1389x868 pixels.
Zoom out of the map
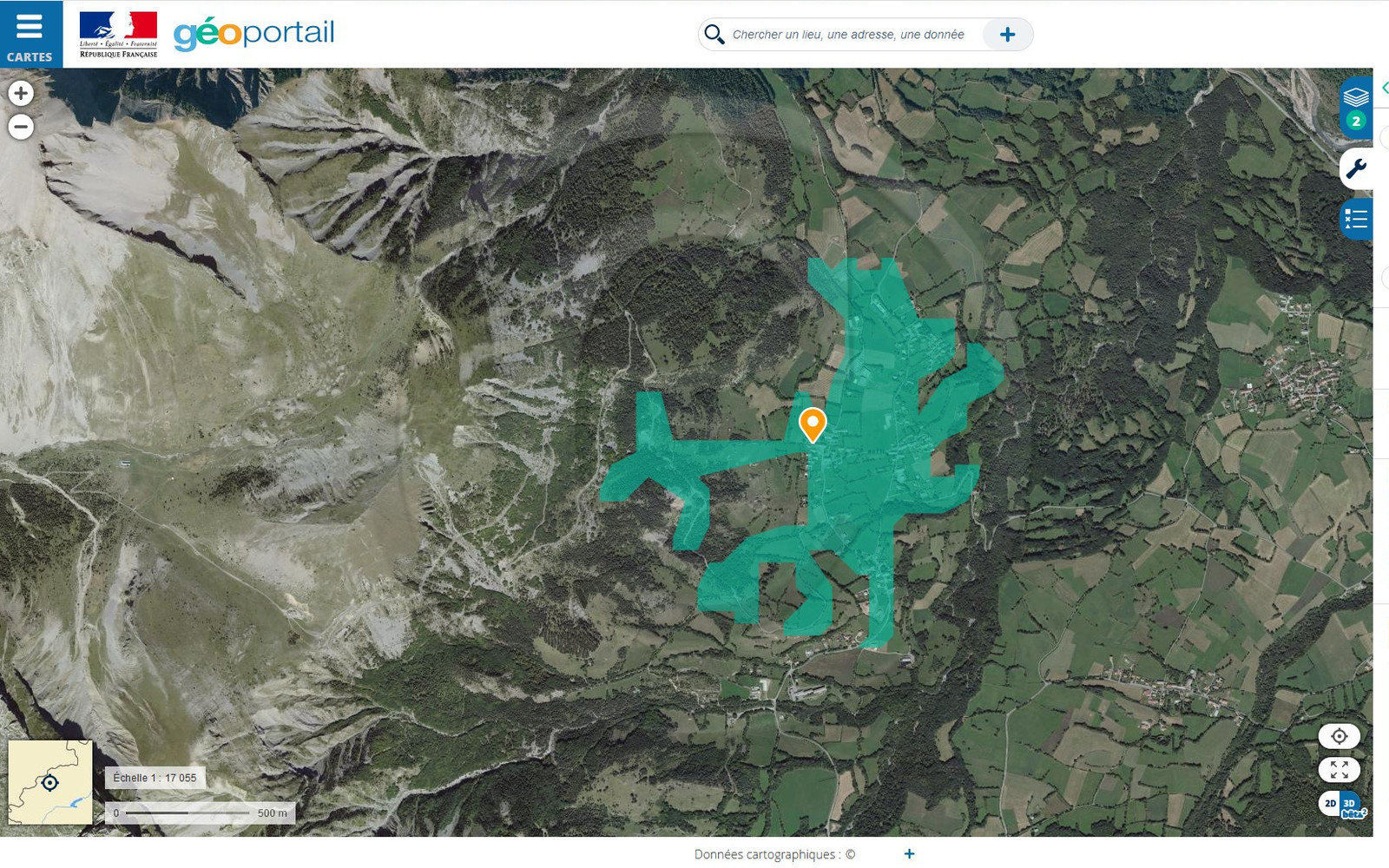click(x=21, y=127)
